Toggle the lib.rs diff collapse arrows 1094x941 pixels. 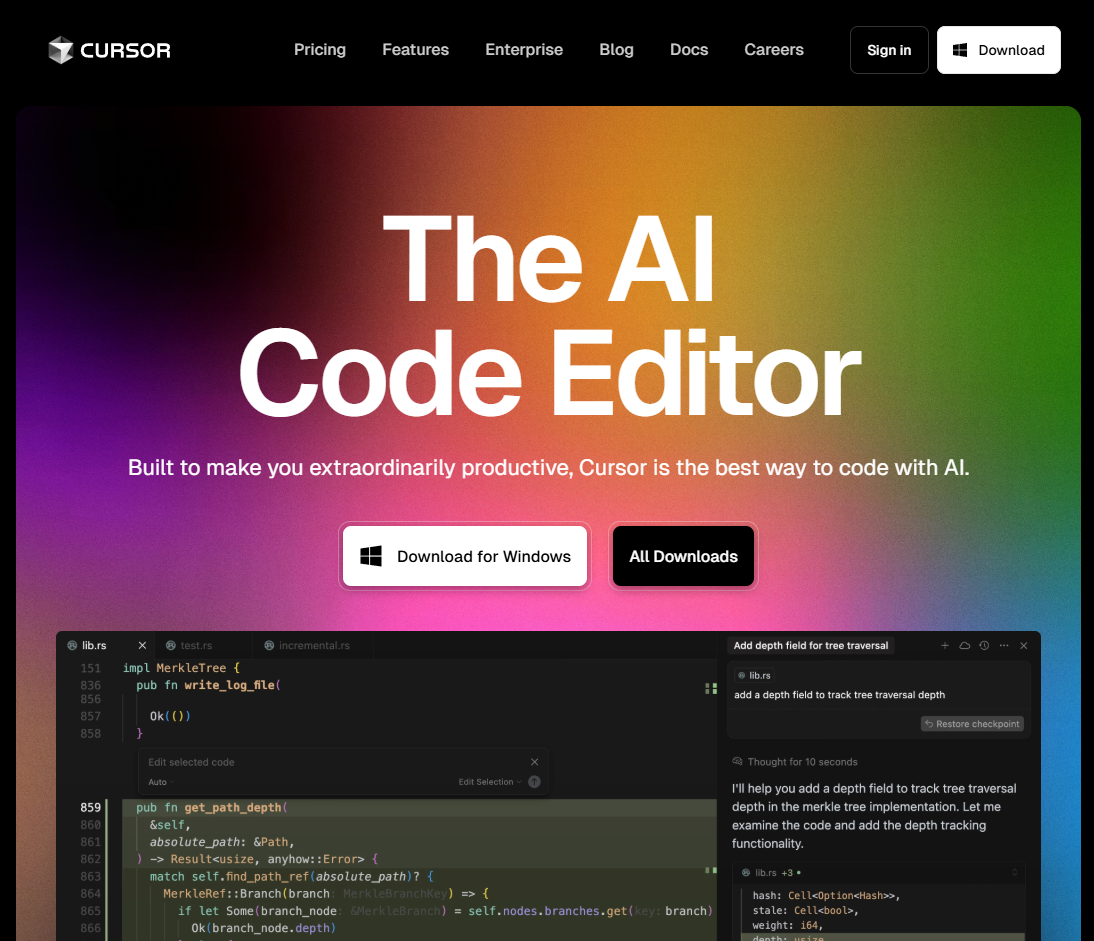click(x=1014, y=872)
